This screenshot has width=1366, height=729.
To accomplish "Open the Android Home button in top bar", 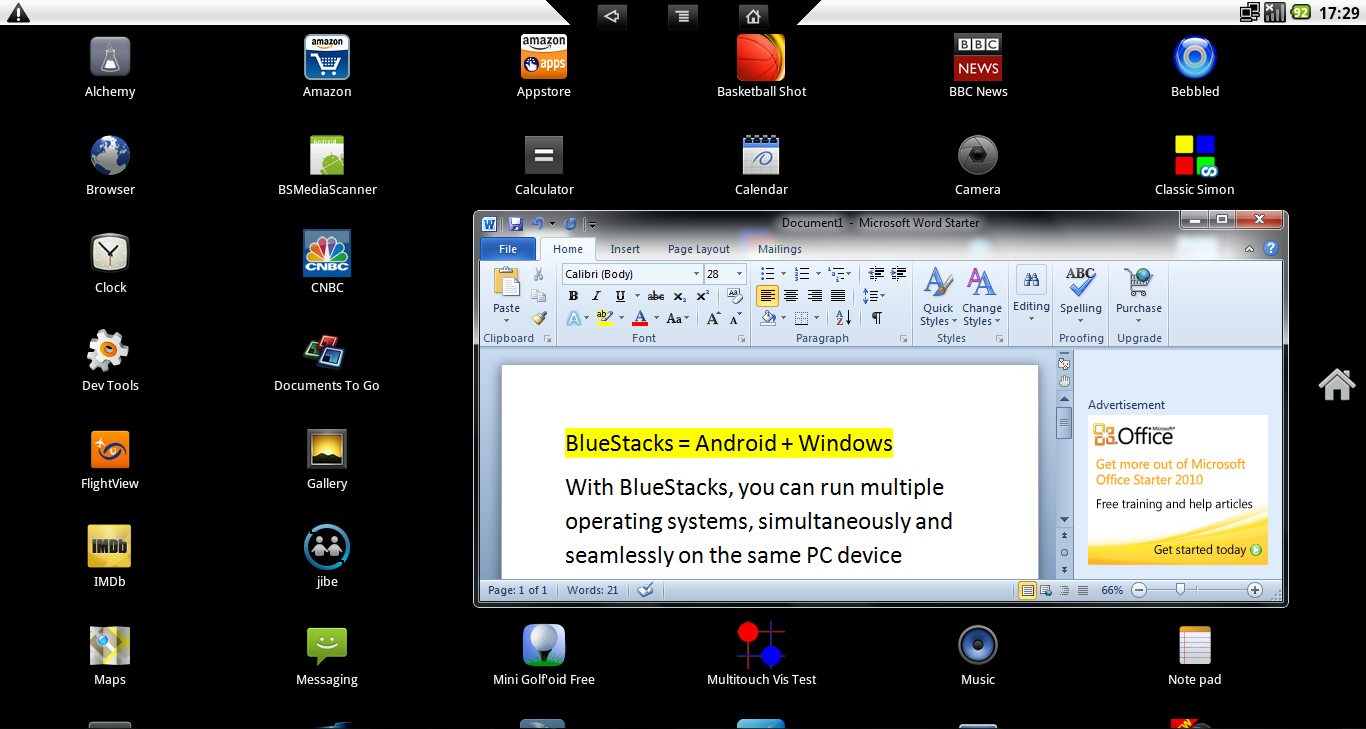I will click(753, 15).
